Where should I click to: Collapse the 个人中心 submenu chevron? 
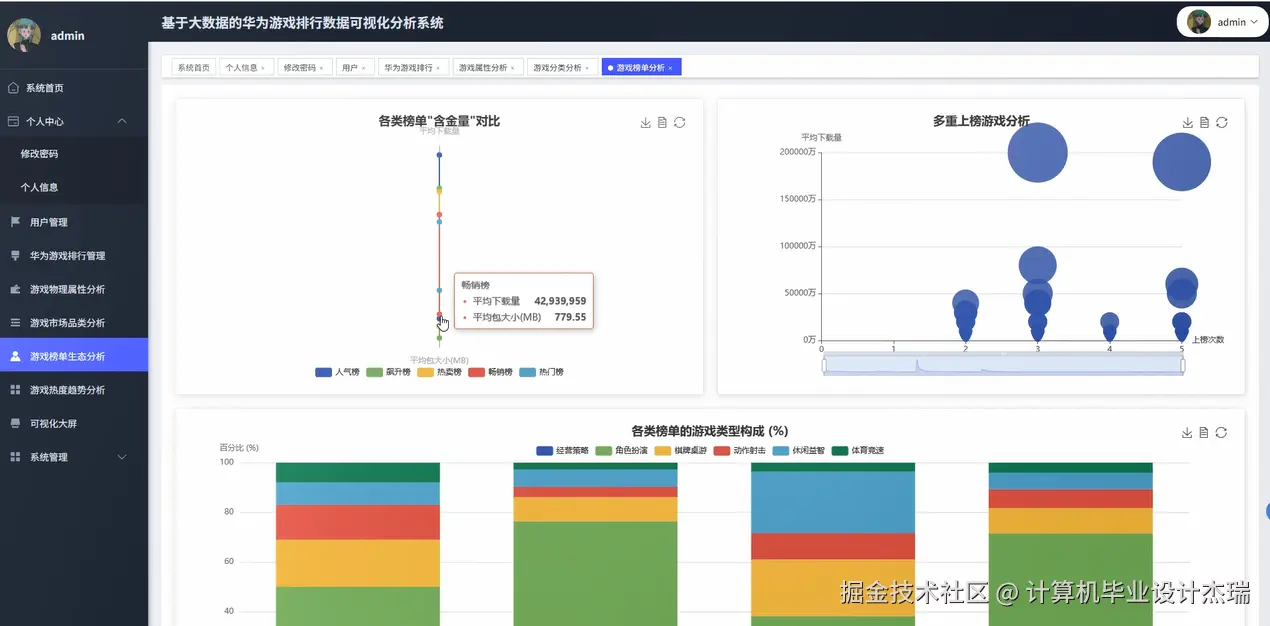(122, 121)
